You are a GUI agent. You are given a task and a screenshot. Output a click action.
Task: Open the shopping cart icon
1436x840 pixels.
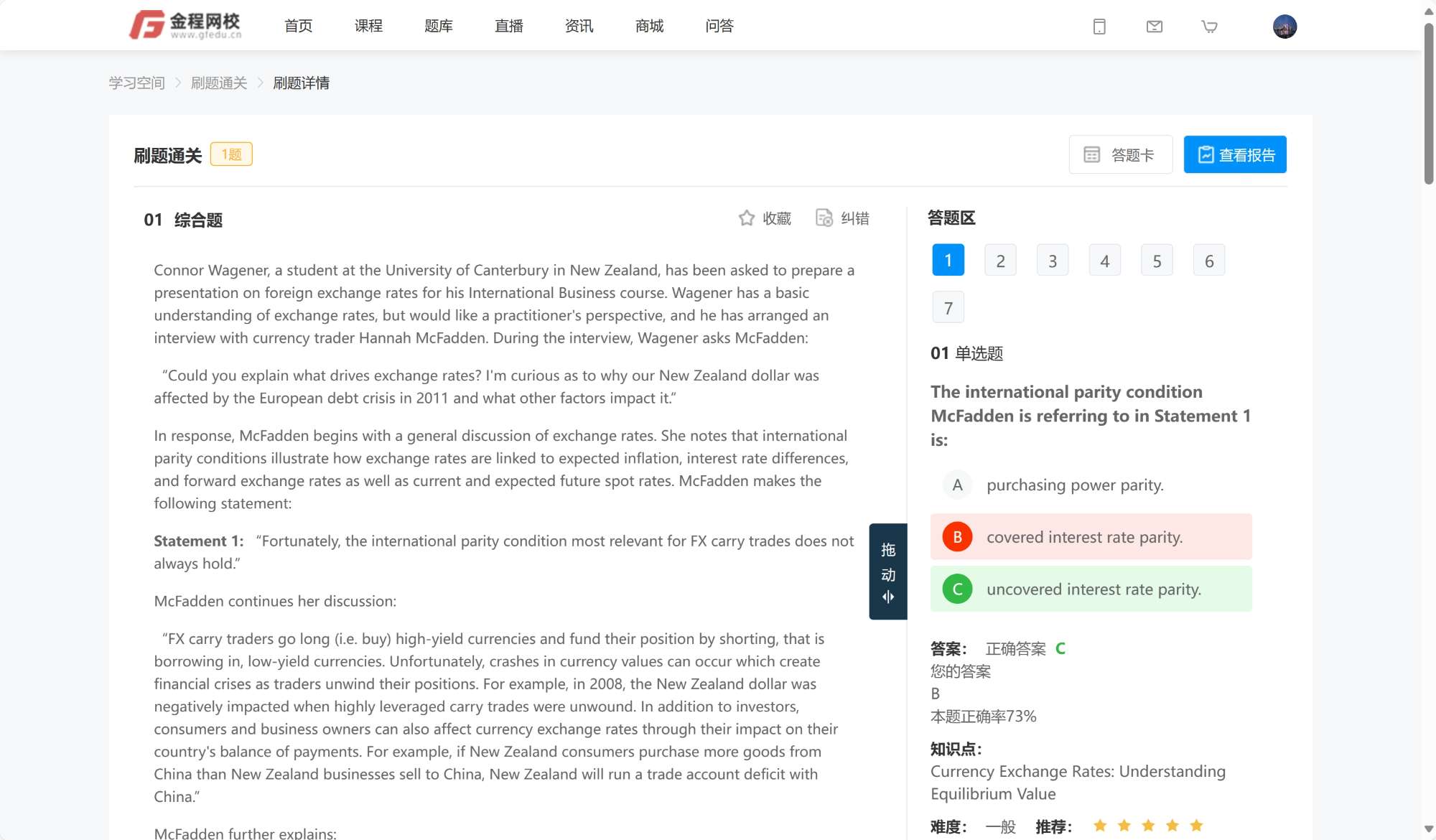point(1209,27)
